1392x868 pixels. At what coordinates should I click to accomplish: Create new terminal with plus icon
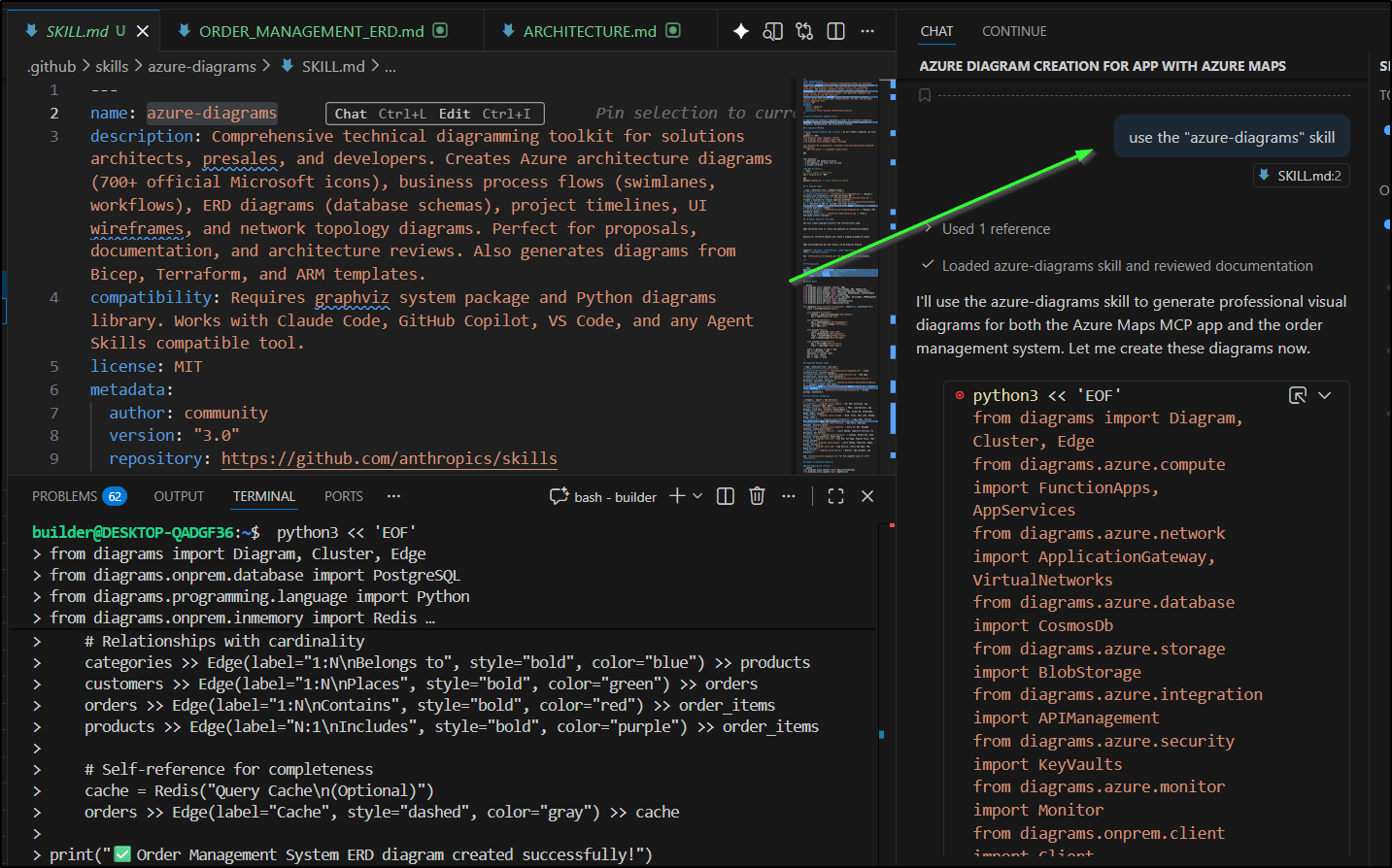[677, 496]
